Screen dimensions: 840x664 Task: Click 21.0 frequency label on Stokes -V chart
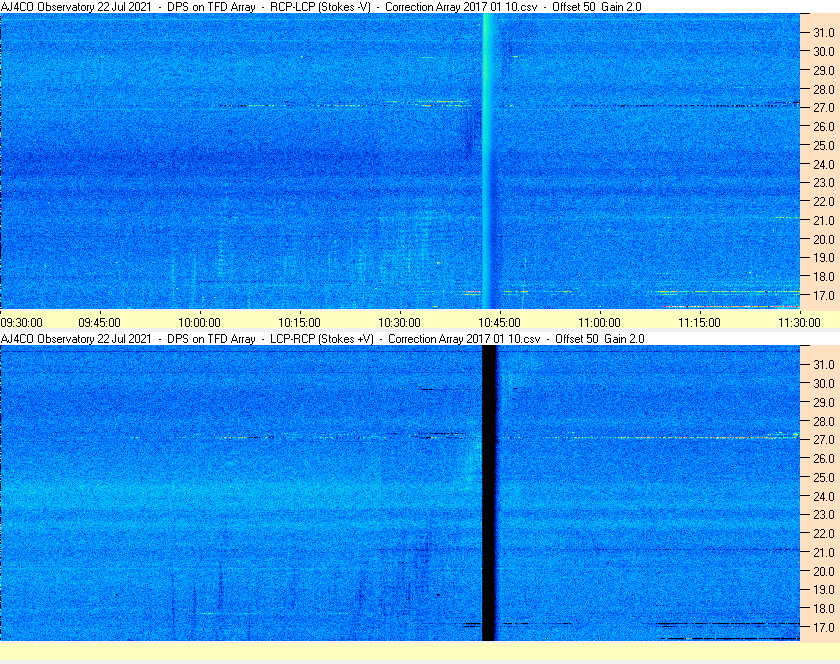pos(824,220)
